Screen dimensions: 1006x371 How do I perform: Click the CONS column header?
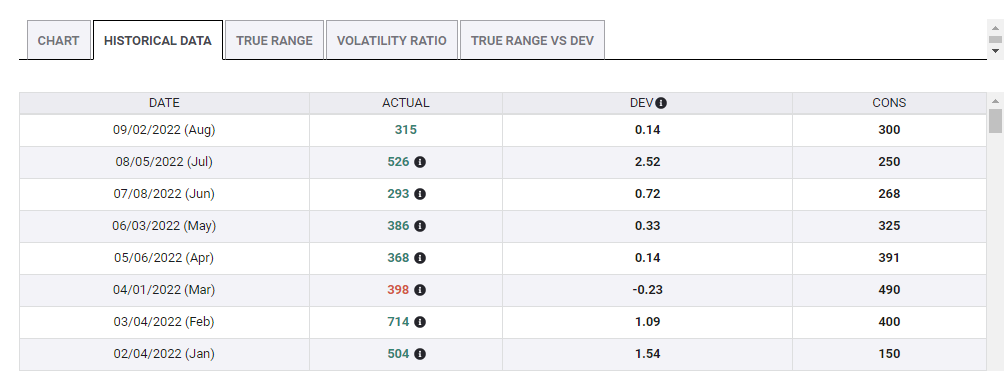pos(889,103)
